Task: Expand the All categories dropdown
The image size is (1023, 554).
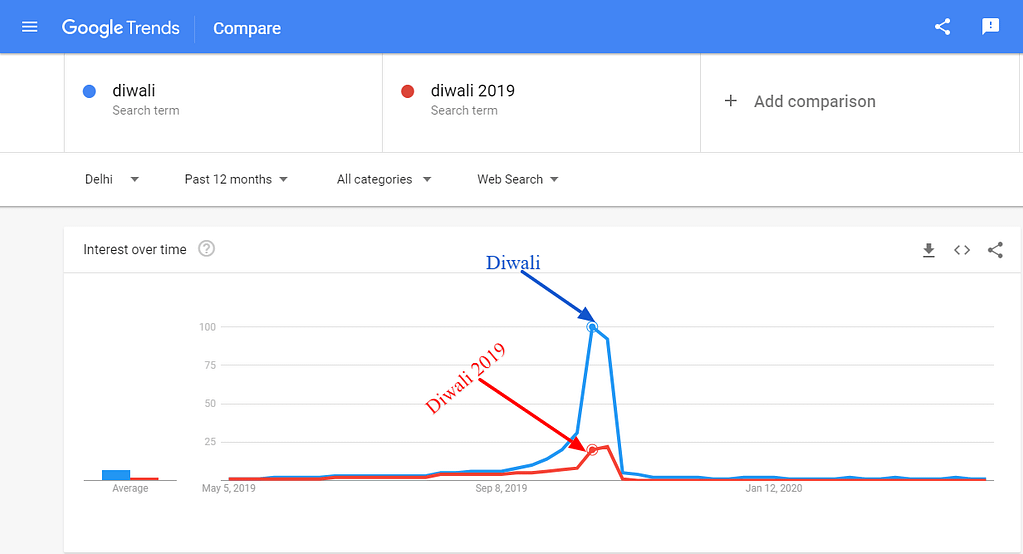Action: point(384,179)
